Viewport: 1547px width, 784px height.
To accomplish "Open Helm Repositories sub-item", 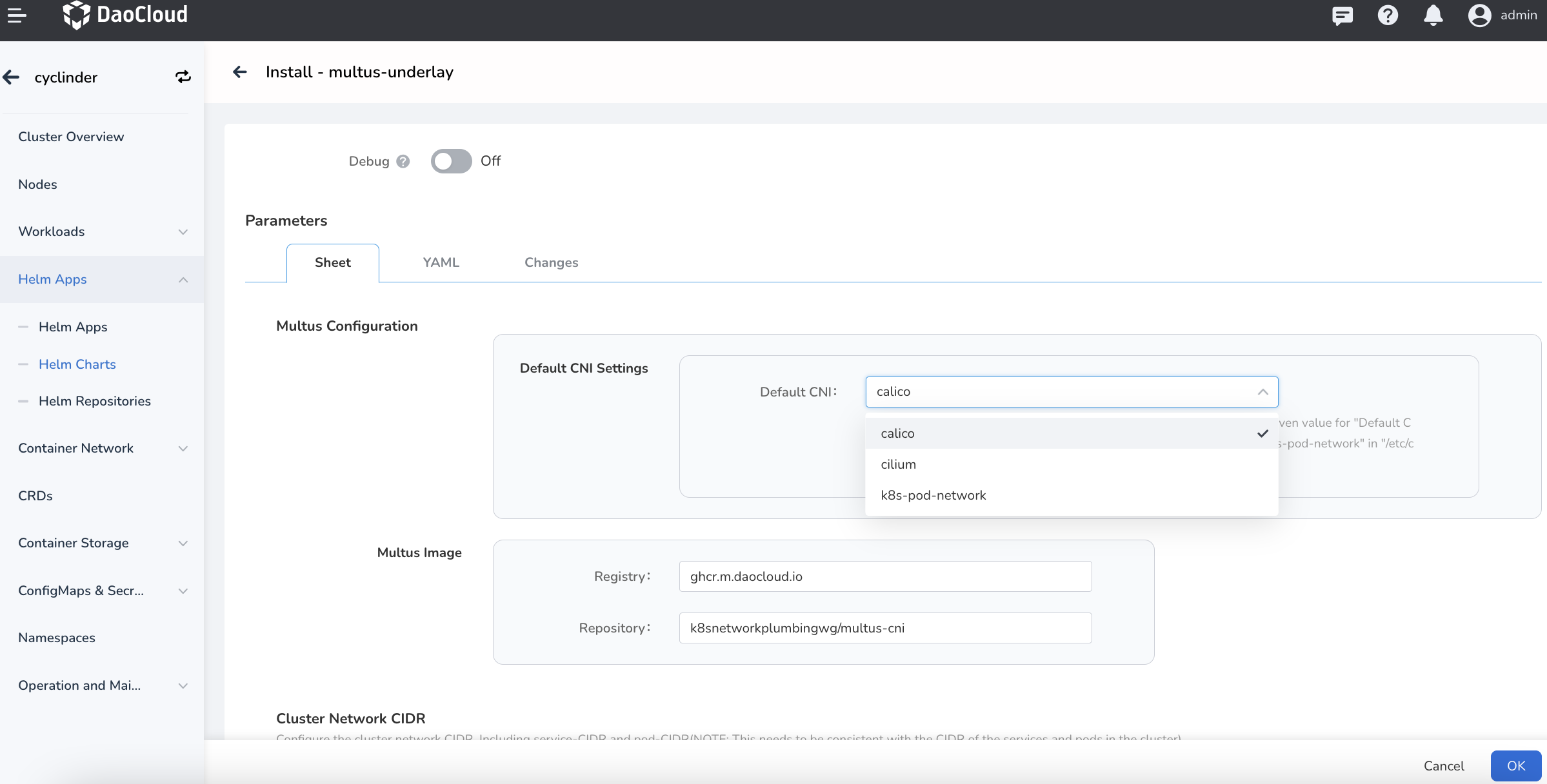I will (x=95, y=401).
